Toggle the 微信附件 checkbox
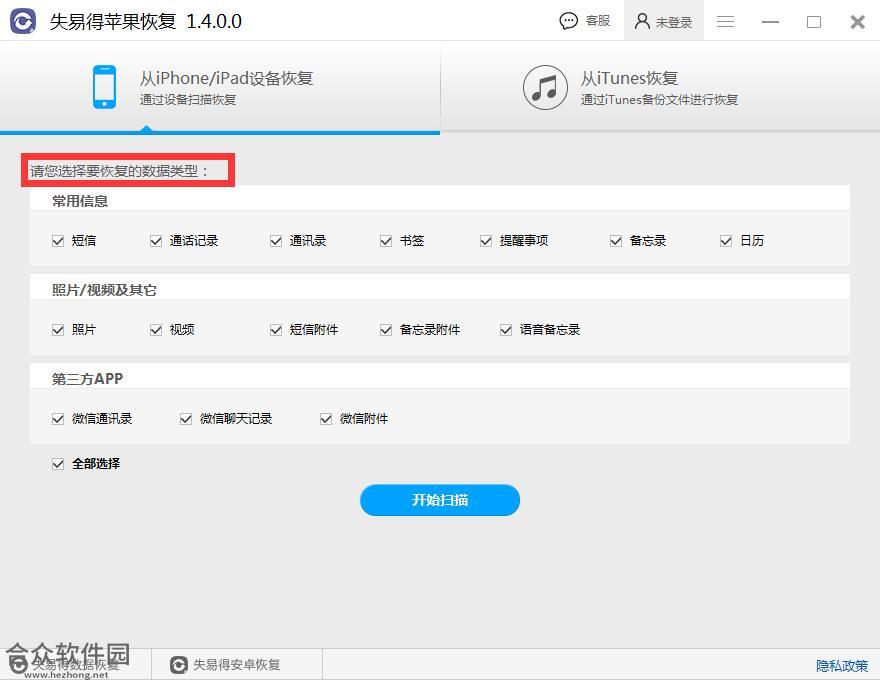The image size is (880, 680). click(x=326, y=419)
